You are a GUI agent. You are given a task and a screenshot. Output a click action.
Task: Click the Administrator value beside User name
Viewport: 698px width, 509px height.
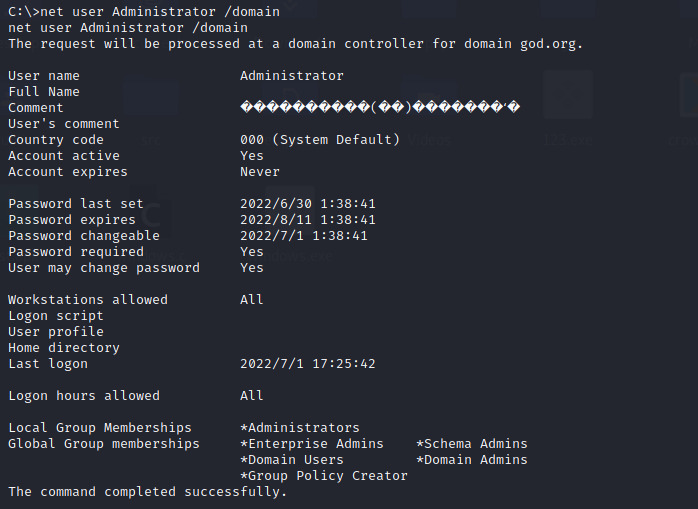point(291,76)
